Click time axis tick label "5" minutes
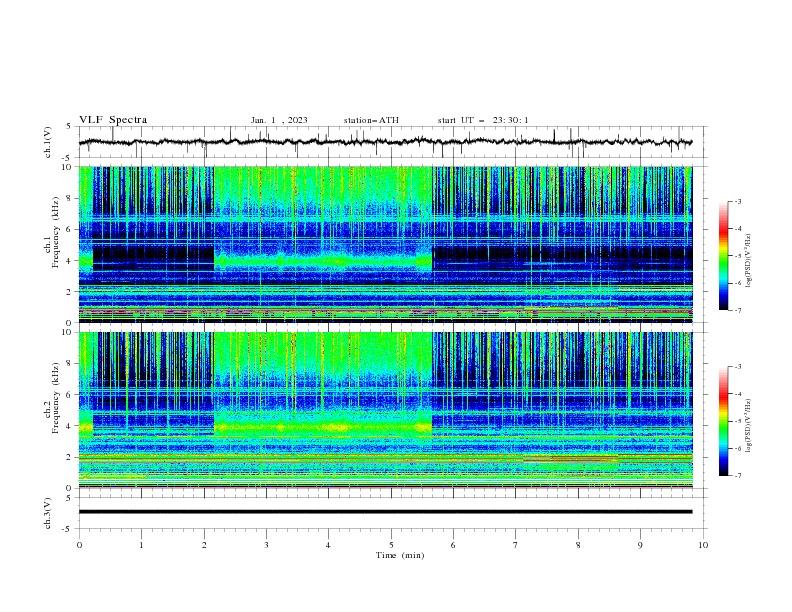Viewport: 792px width, 612px height. pos(391,545)
